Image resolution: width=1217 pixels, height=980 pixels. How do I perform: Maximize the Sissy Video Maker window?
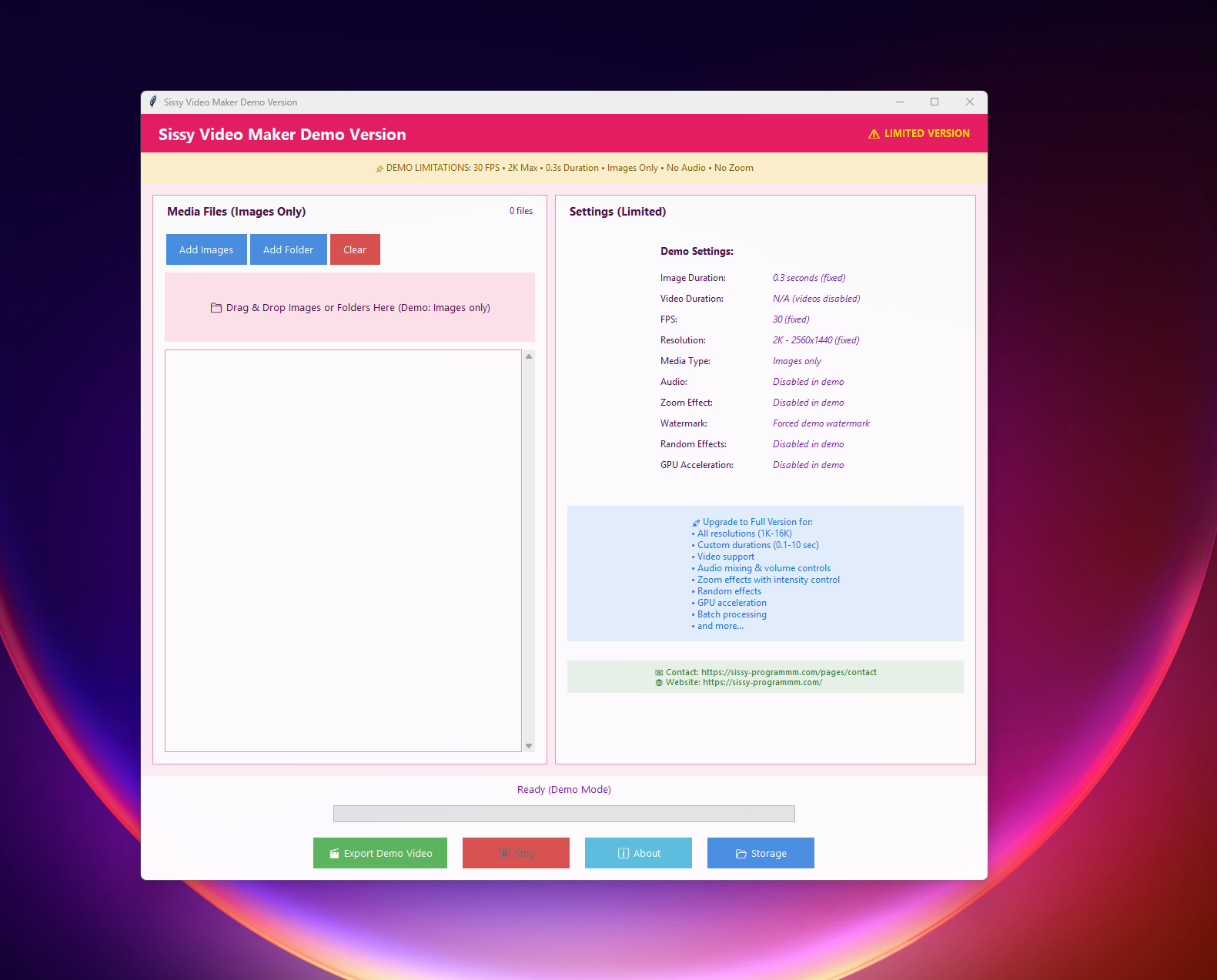934,102
